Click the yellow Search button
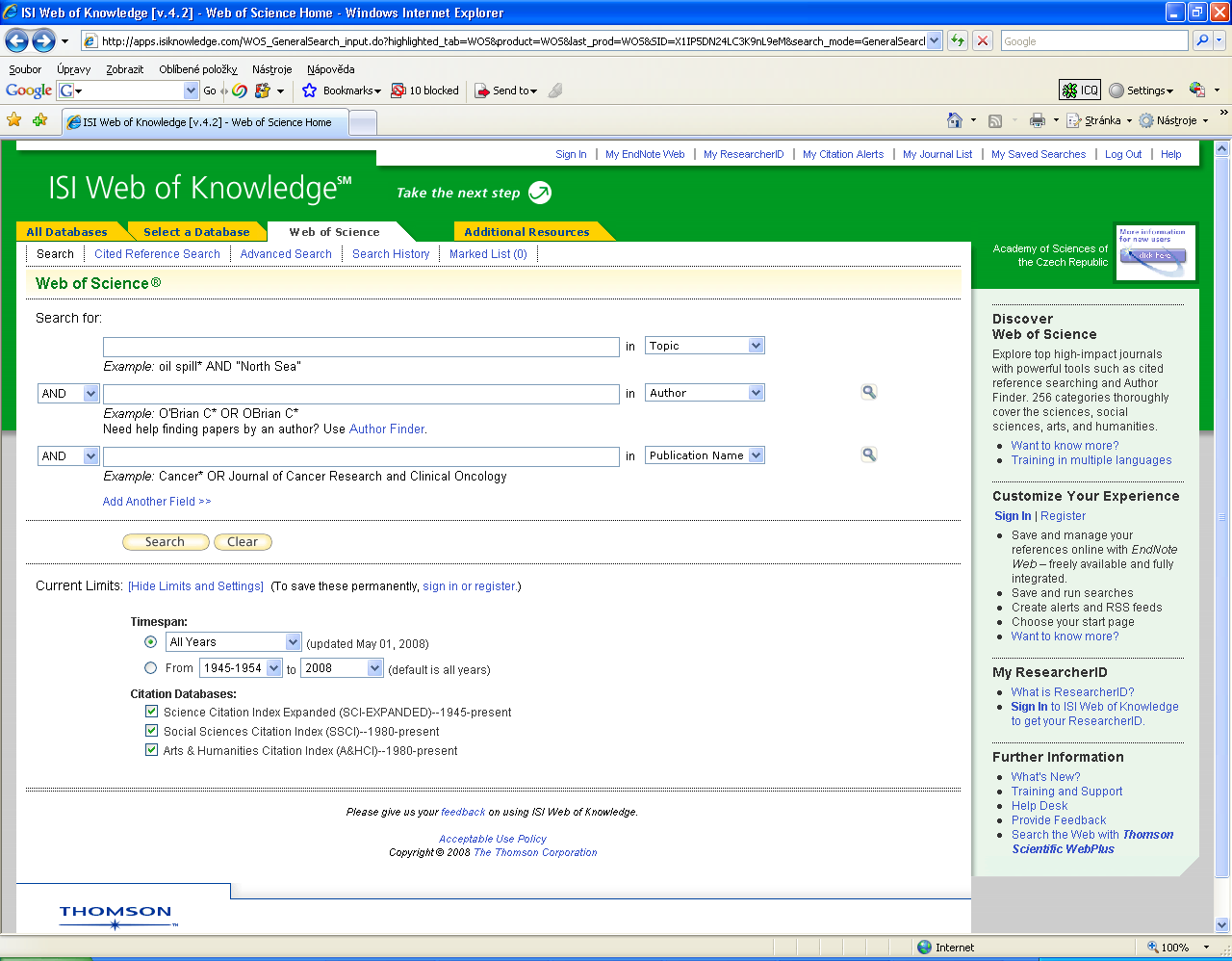 pyautogui.click(x=166, y=542)
